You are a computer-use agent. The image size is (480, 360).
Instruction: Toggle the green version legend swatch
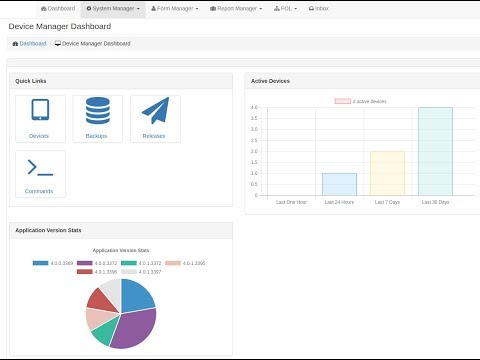129,263
